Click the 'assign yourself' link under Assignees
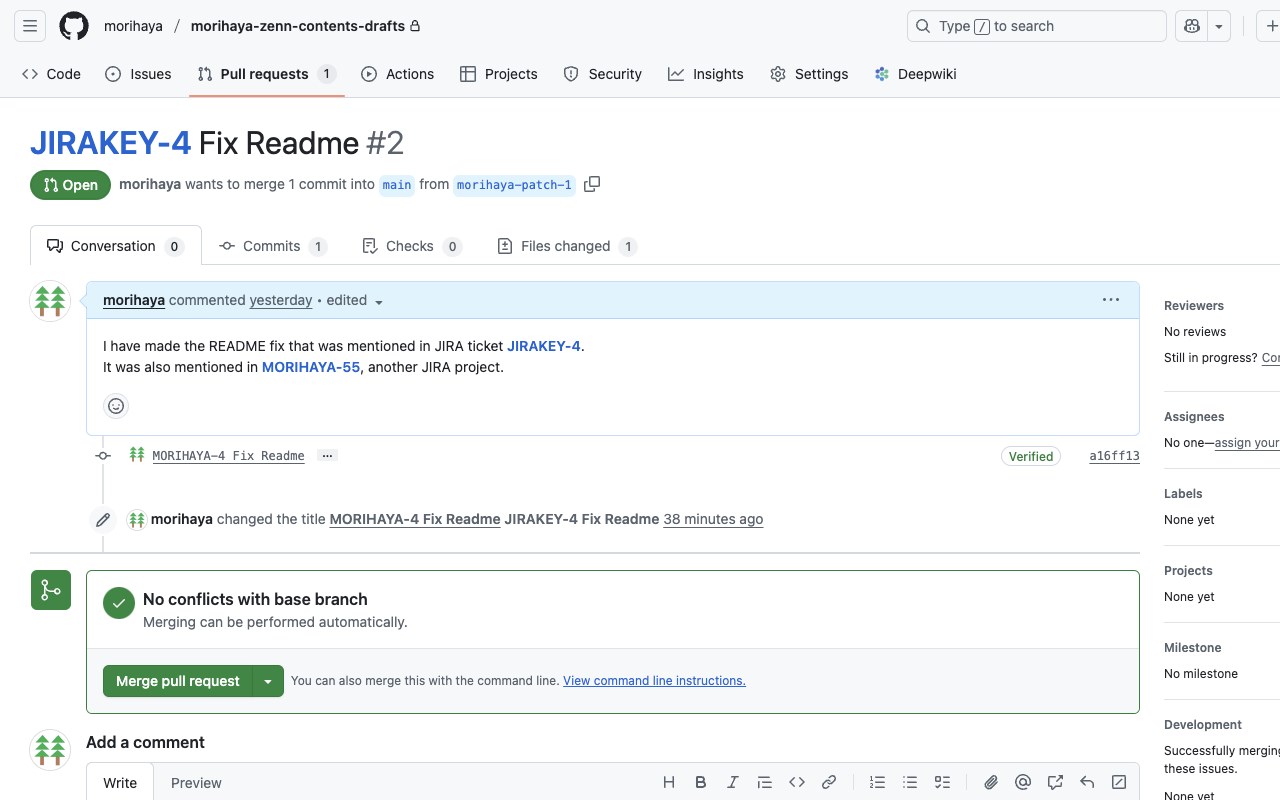 pos(1247,443)
